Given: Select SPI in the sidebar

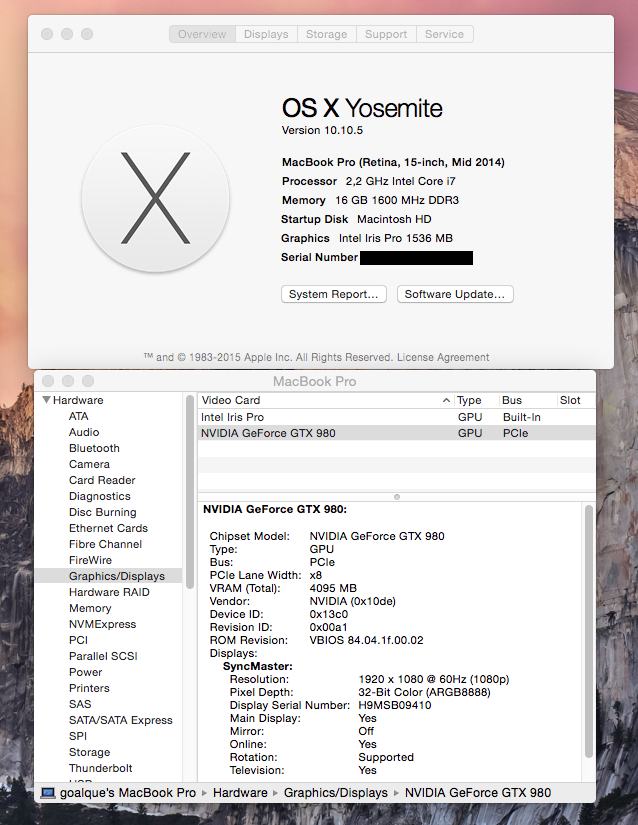Looking at the screenshot, I should [x=78, y=736].
